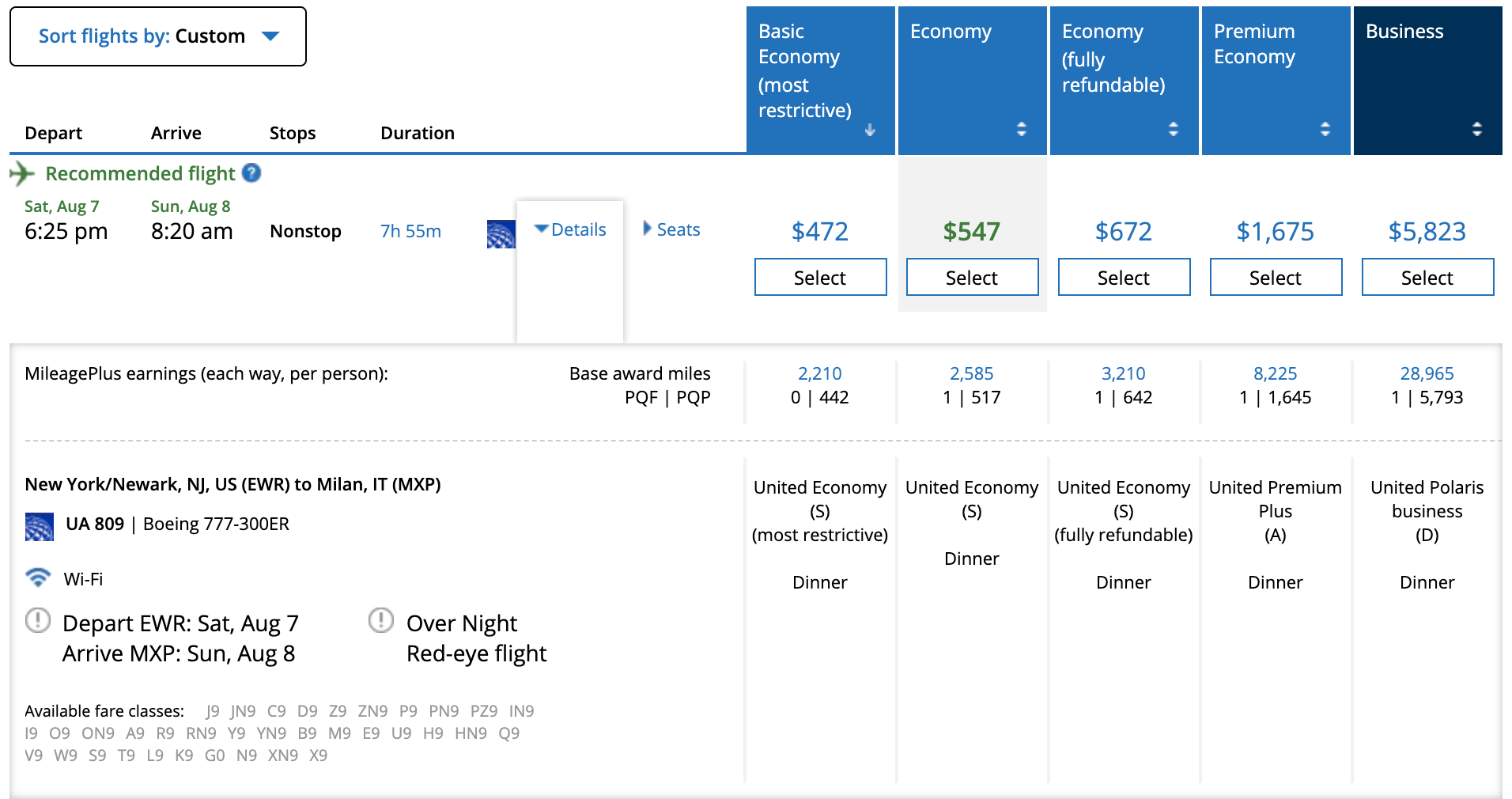
Task: Click sort arrows in Economy fully refundable header
Action: (1174, 129)
